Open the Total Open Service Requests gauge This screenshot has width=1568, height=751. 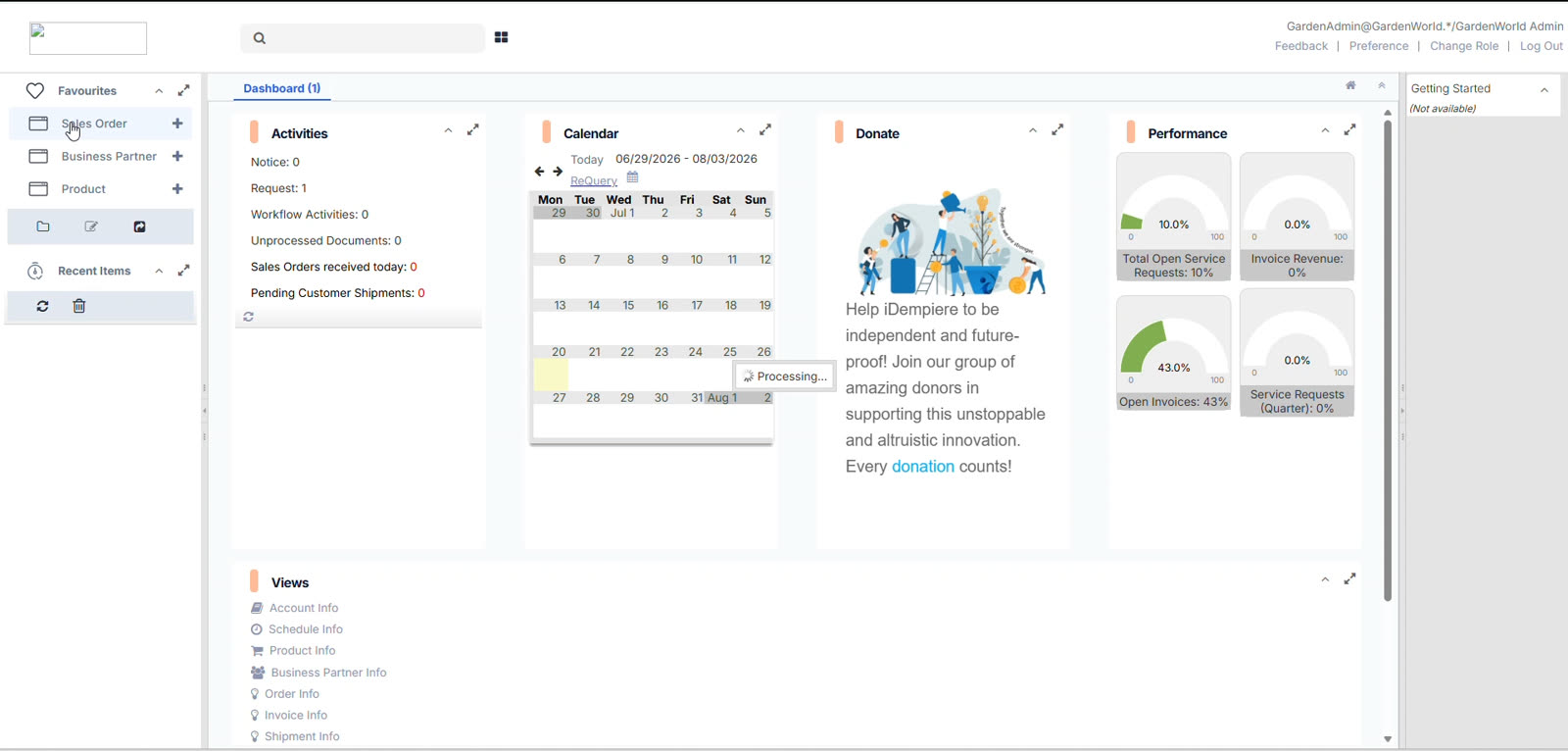pos(1174,217)
